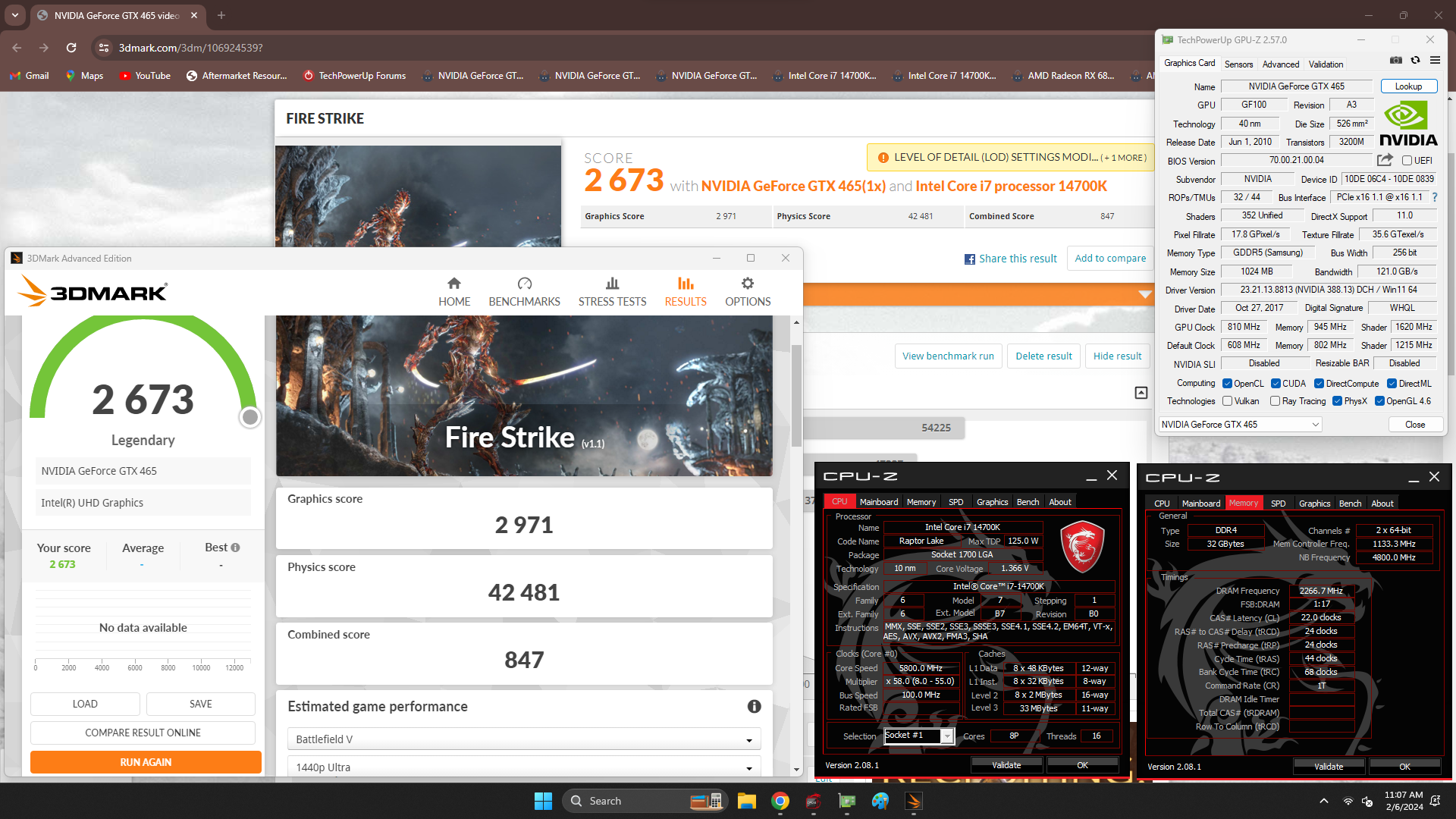The image size is (1456, 819).
Task: Toggle the Vulkan checkbox
Action: (1227, 401)
